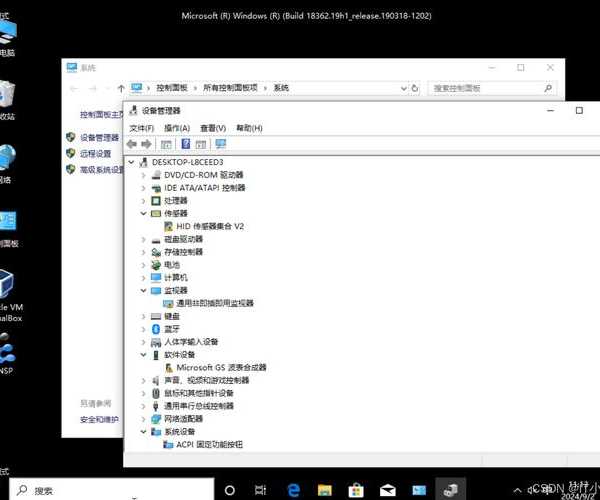The image size is (600, 500).
Task: Click the Forward arrow in Device Manager toolbar
Action: (146, 144)
